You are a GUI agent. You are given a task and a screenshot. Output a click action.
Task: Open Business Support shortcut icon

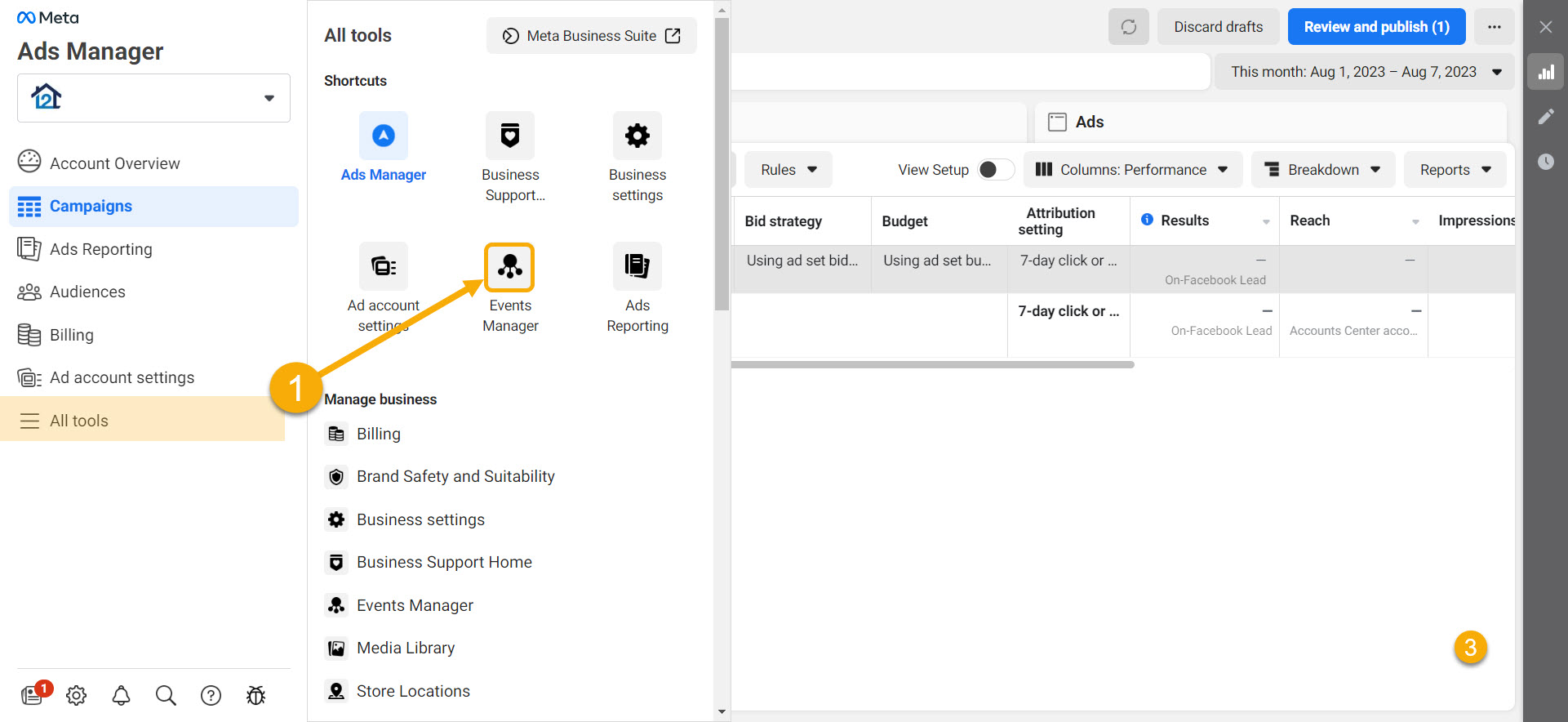coord(510,136)
